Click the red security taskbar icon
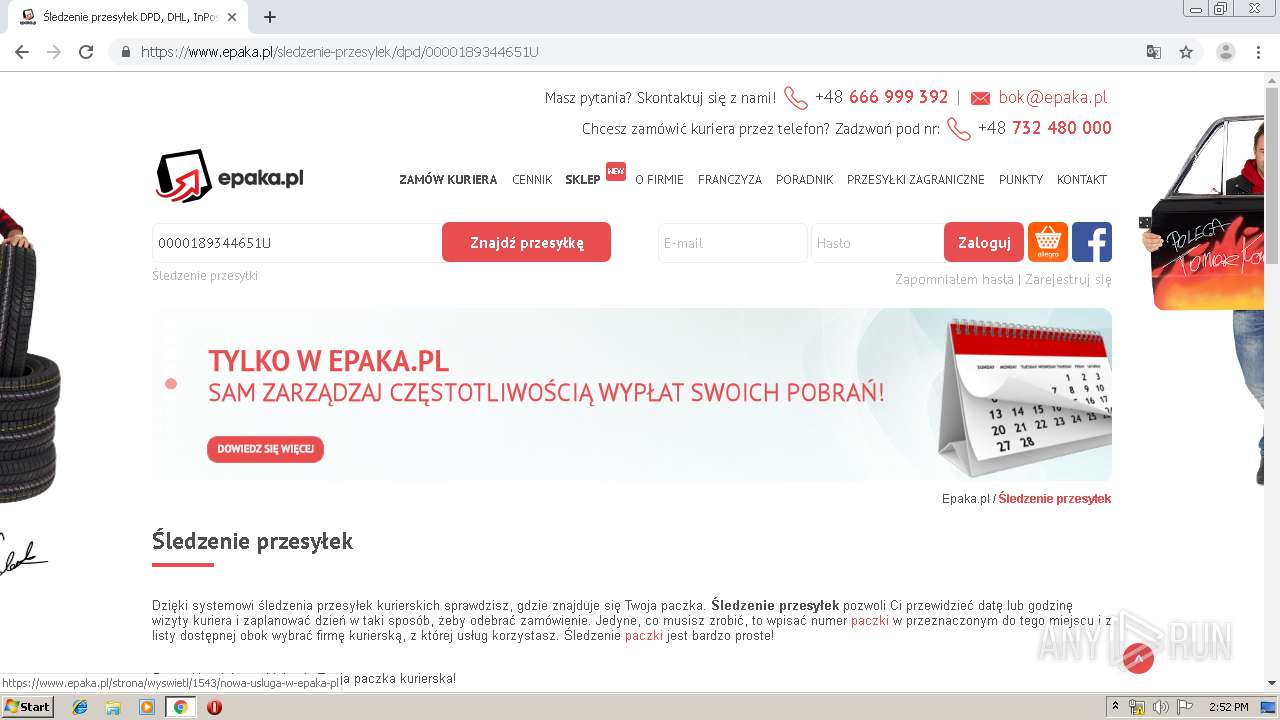This screenshot has height=720, width=1280. tap(214, 707)
